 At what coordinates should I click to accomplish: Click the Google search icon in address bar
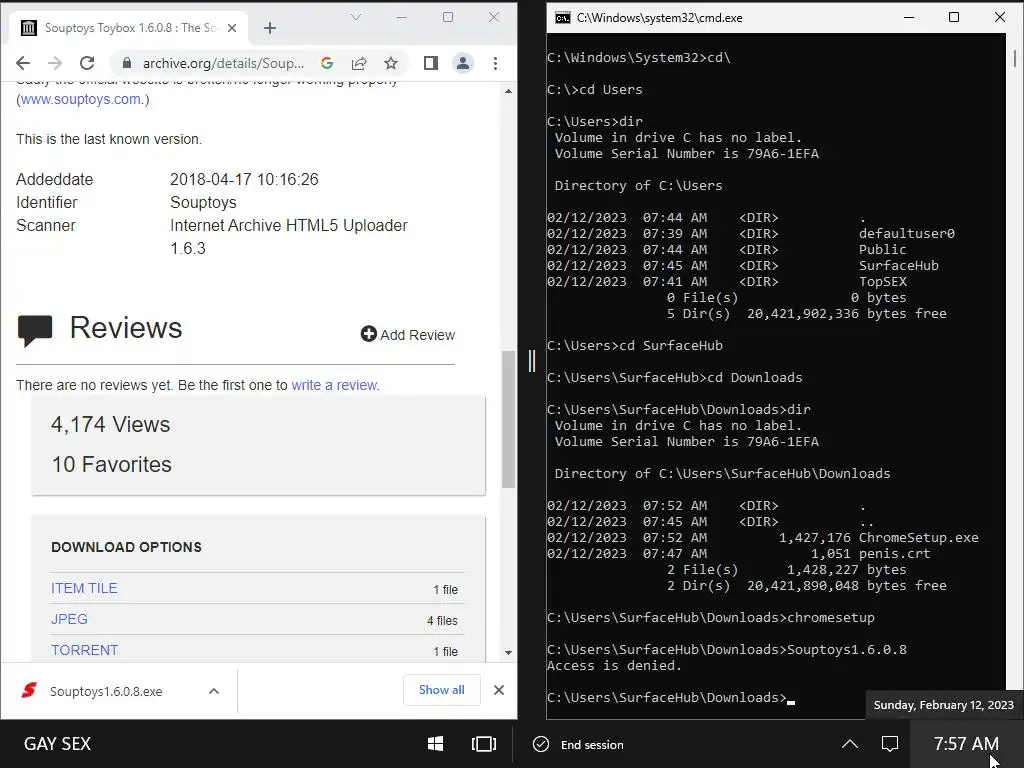[327, 63]
